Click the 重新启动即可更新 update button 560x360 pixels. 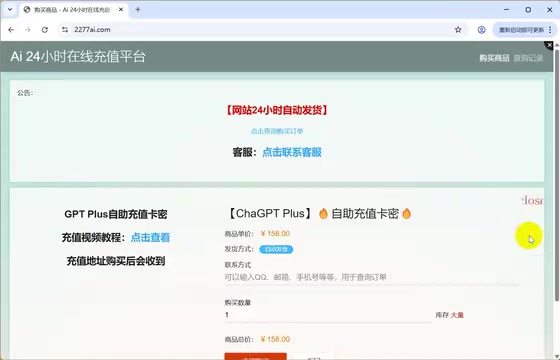coord(521,30)
